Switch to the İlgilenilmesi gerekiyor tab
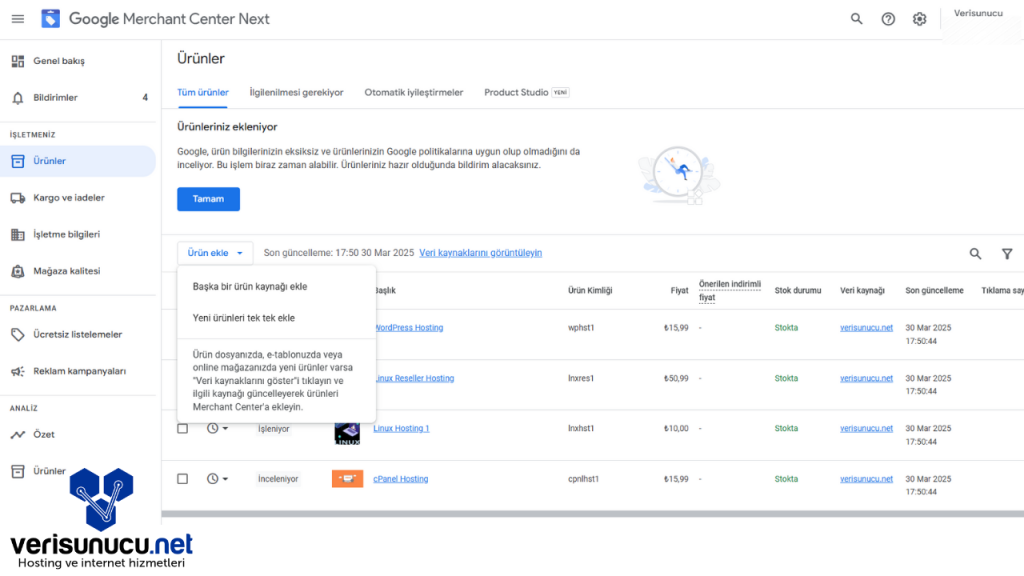The width and height of the screenshot is (1024, 576). click(x=296, y=93)
